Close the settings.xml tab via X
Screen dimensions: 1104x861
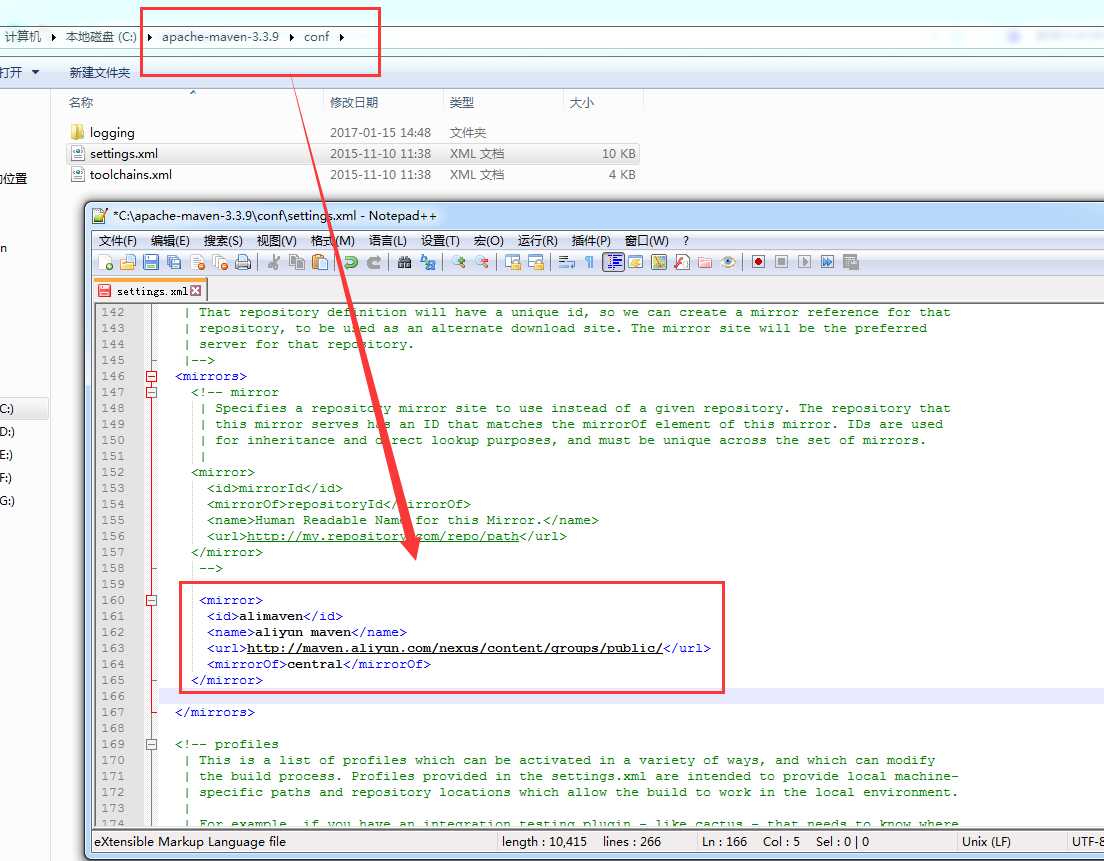[196, 290]
